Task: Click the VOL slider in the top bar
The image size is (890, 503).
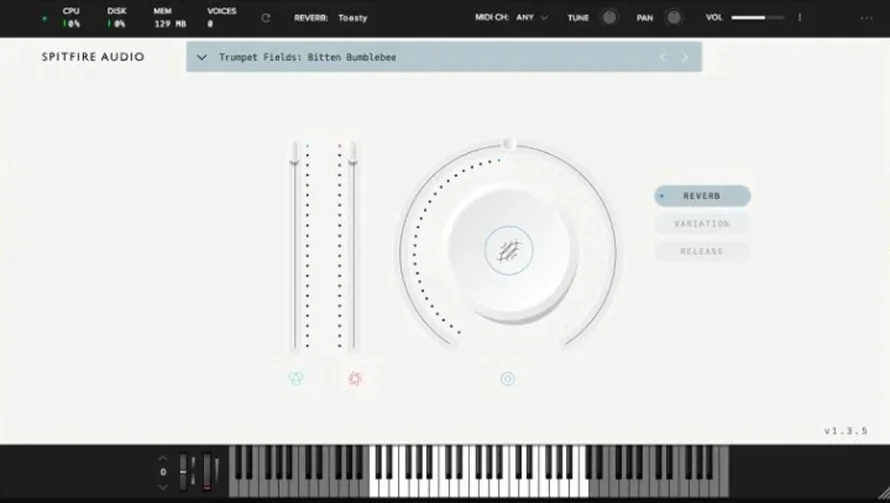Action: (757, 18)
